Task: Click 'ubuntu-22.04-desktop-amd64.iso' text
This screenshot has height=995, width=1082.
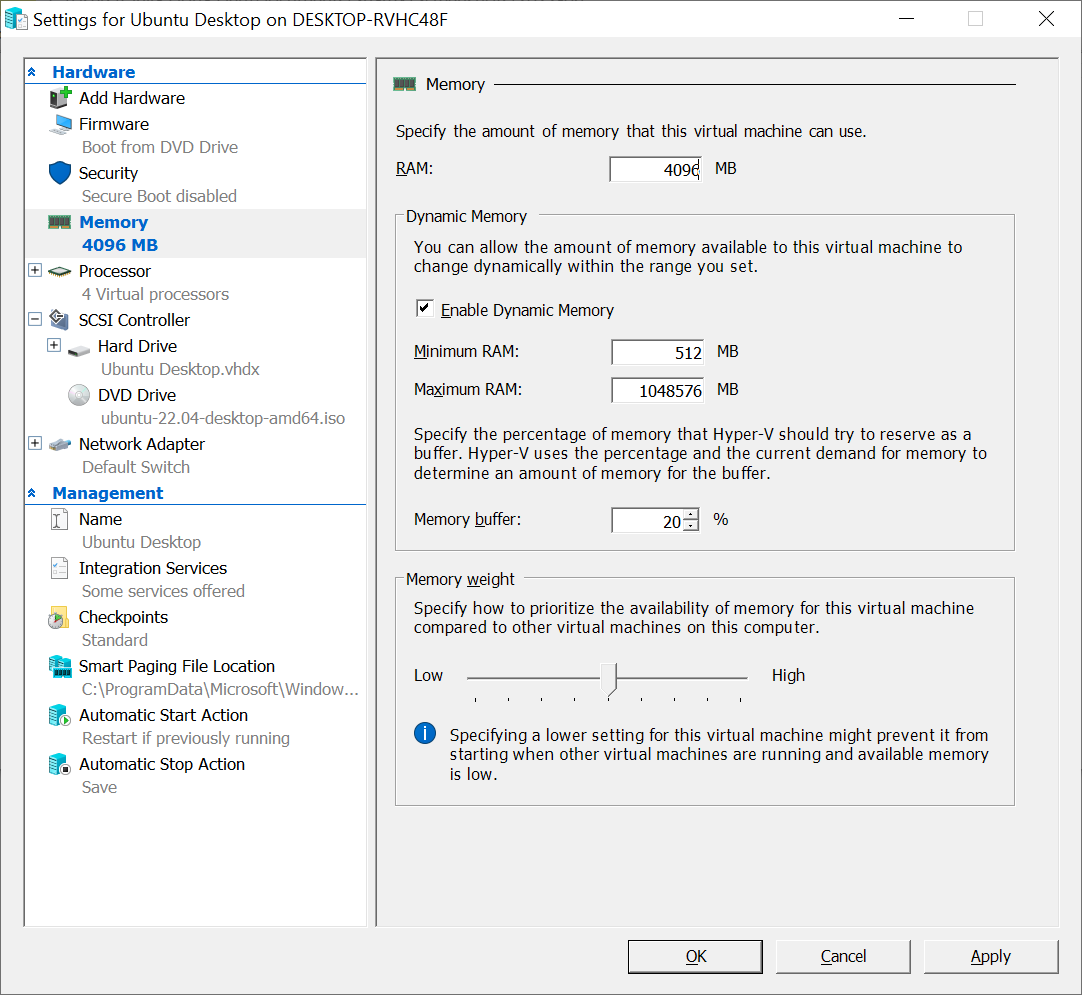Action: click(x=223, y=418)
